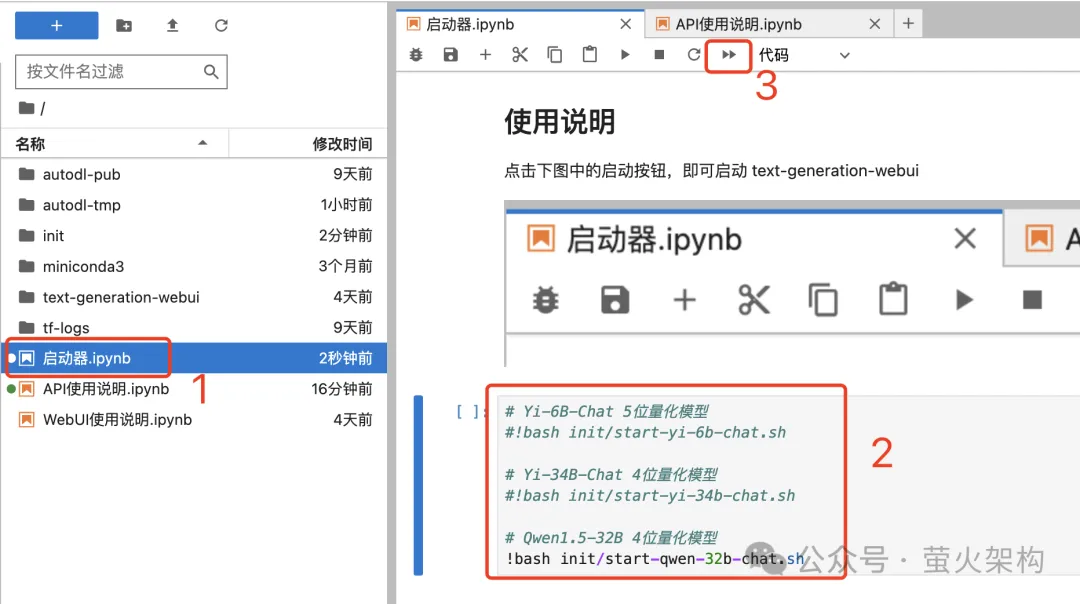Create a new folder in the file browser

[122, 24]
